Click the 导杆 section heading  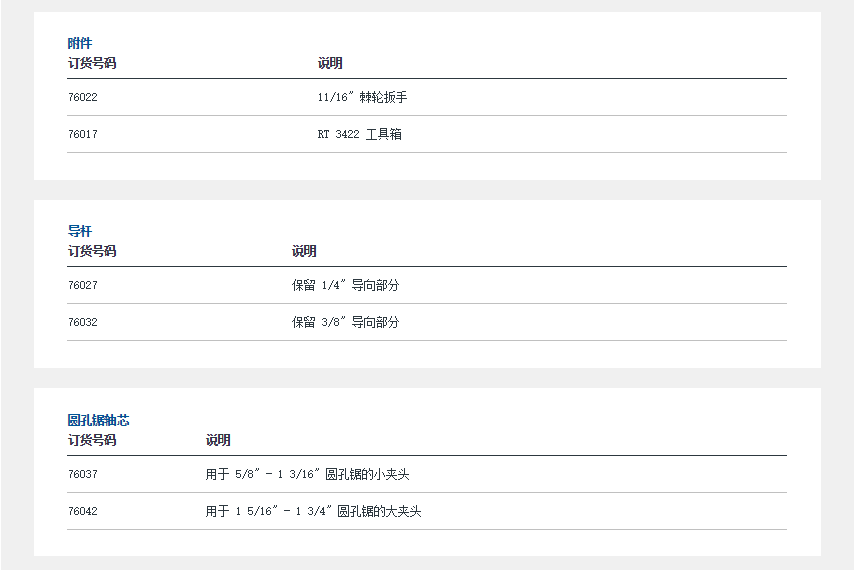(x=80, y=231)
